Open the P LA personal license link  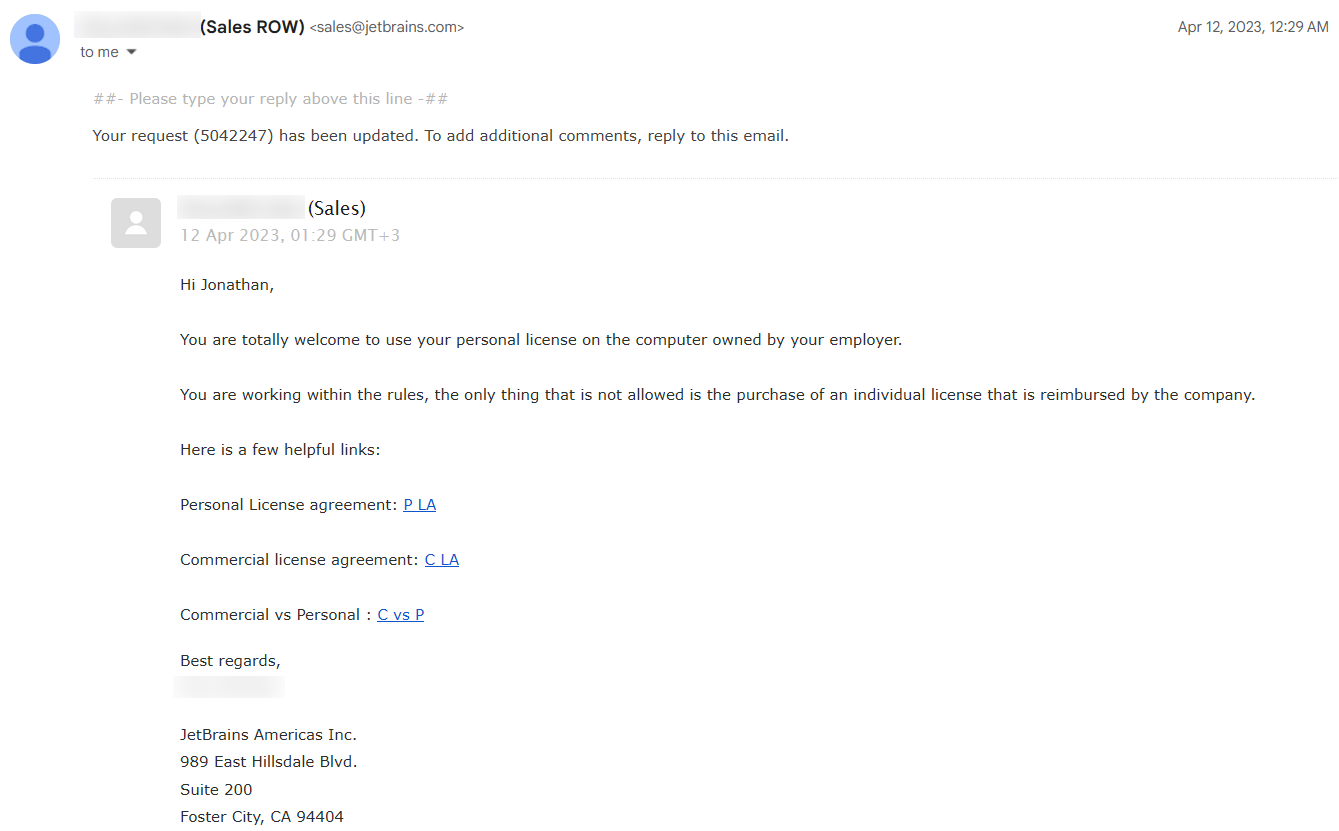coord(419,505)
